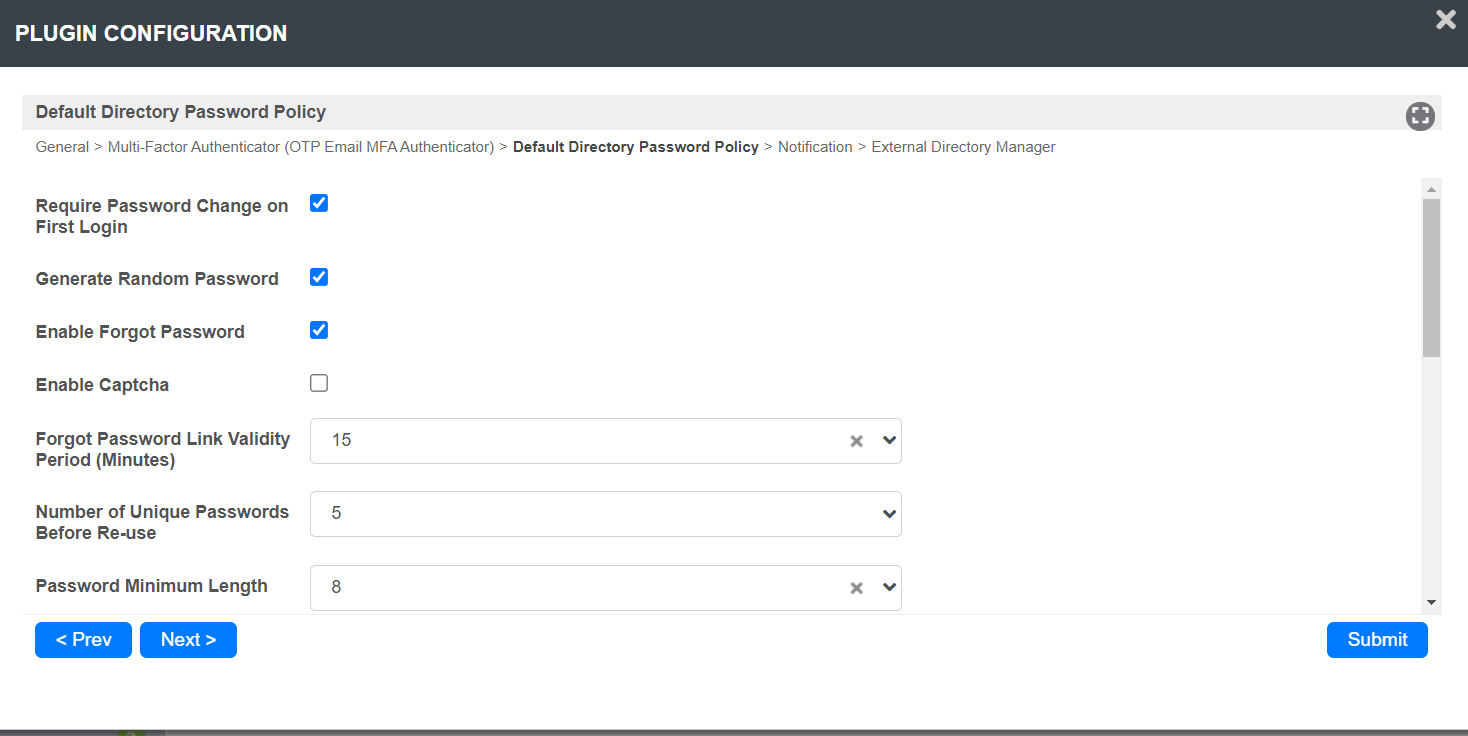The height and width of the screenshot is (736, 1468).
Task: Toggle the Generate Random Password checkbox
Action: pyautogui.click(x=319, y=277)
